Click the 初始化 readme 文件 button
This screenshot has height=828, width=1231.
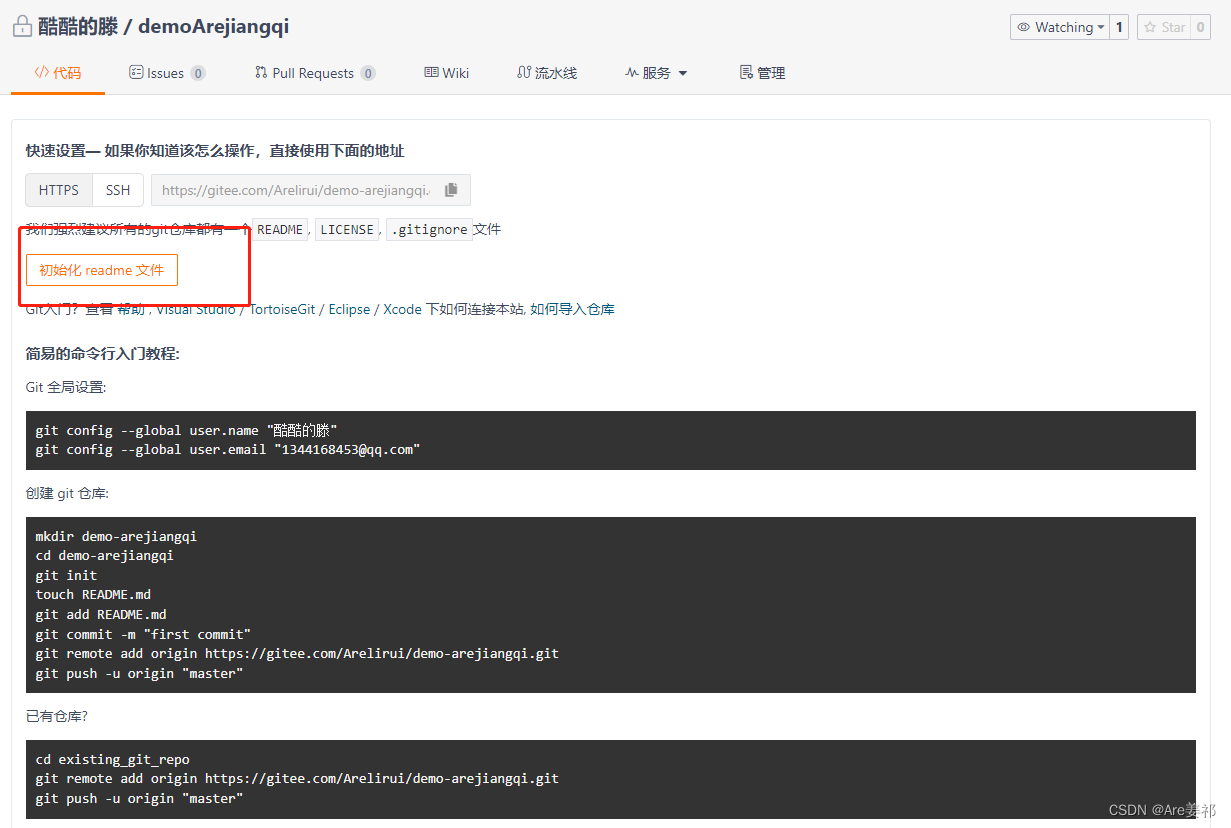click(100, 270)
